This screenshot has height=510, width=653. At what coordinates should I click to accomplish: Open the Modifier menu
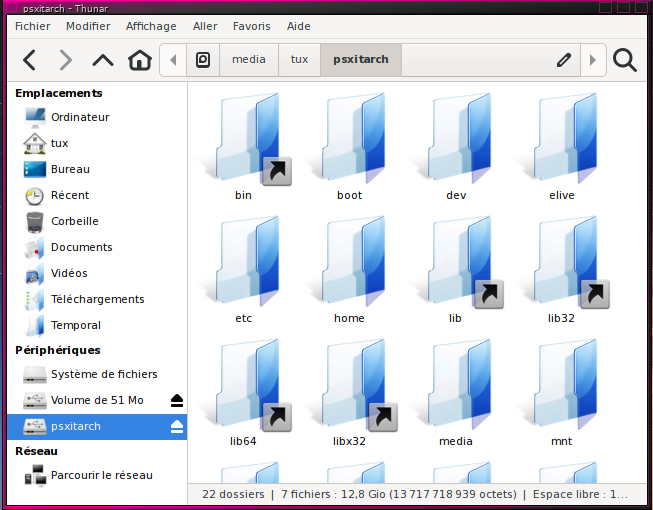[88, 26]
